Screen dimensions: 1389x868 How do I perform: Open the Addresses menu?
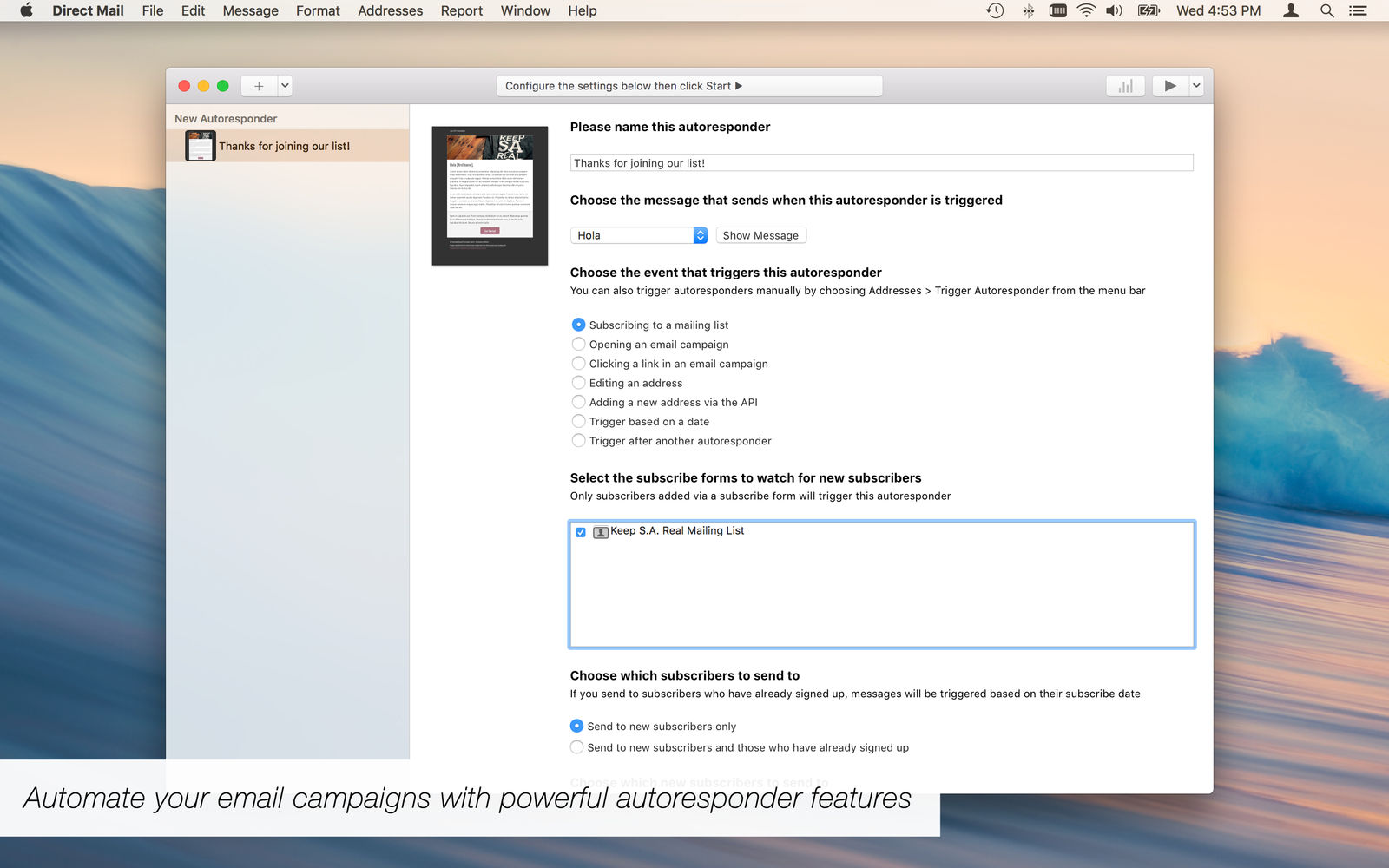tap(391, 10)
